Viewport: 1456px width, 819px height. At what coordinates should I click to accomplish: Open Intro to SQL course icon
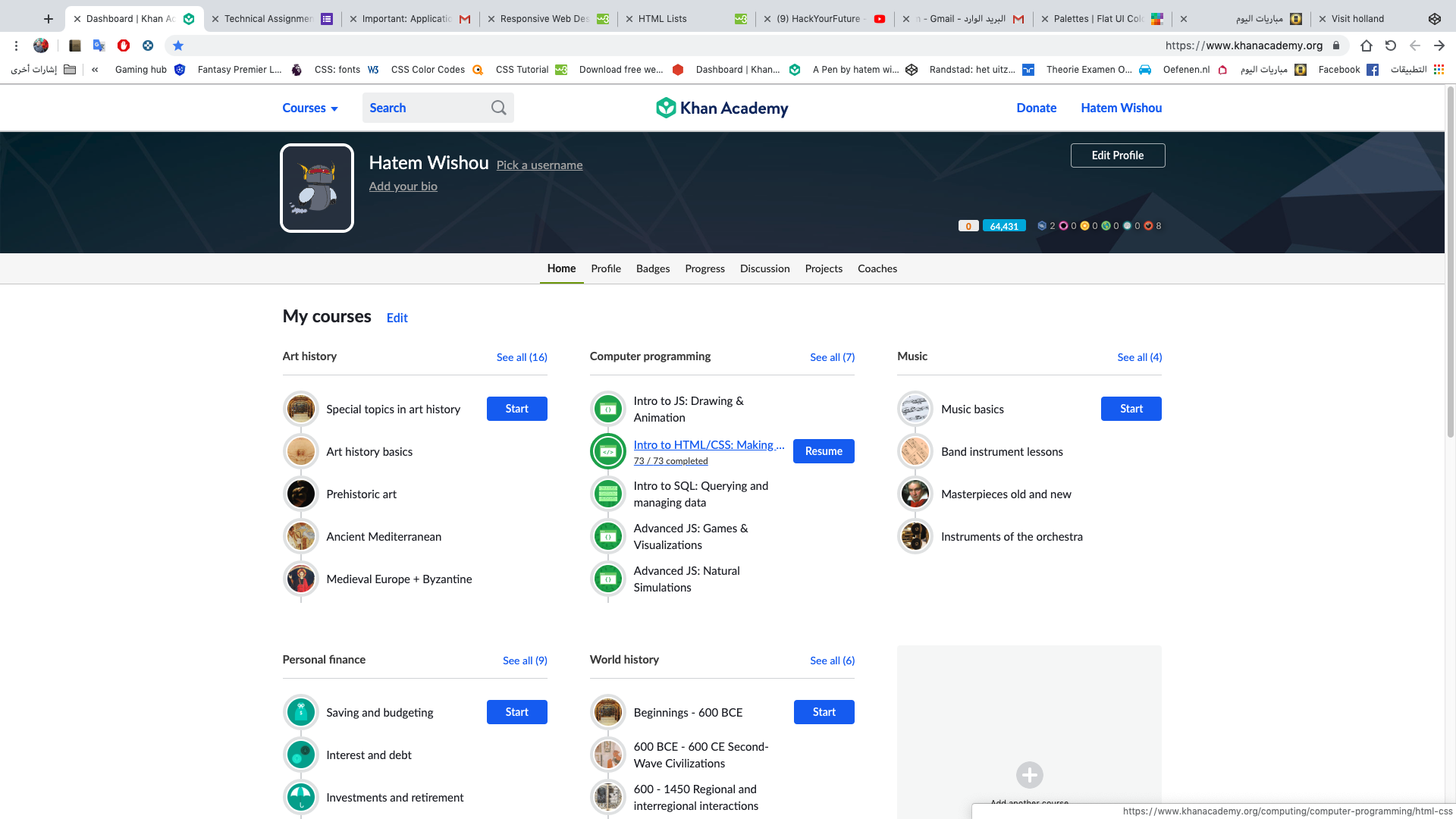608,494
